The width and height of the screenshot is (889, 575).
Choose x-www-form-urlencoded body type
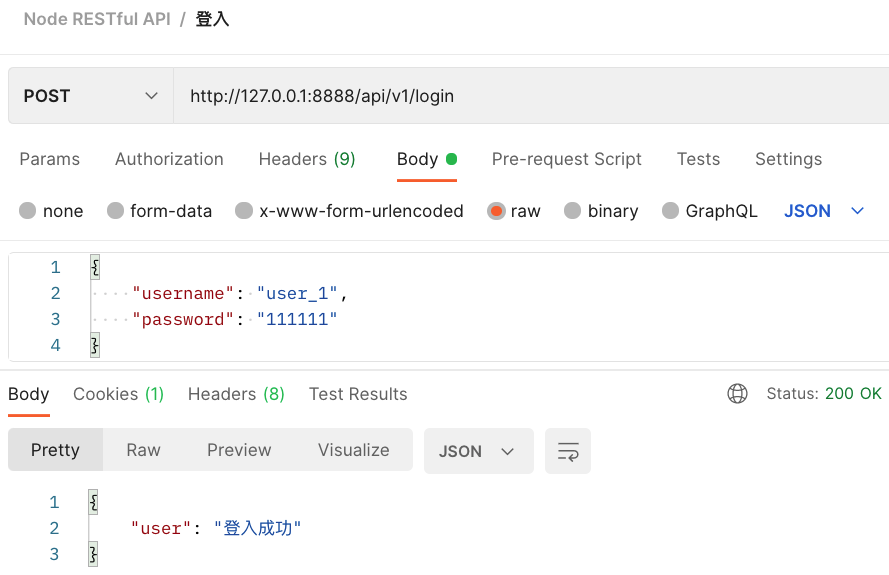click(x=244, y=211)
